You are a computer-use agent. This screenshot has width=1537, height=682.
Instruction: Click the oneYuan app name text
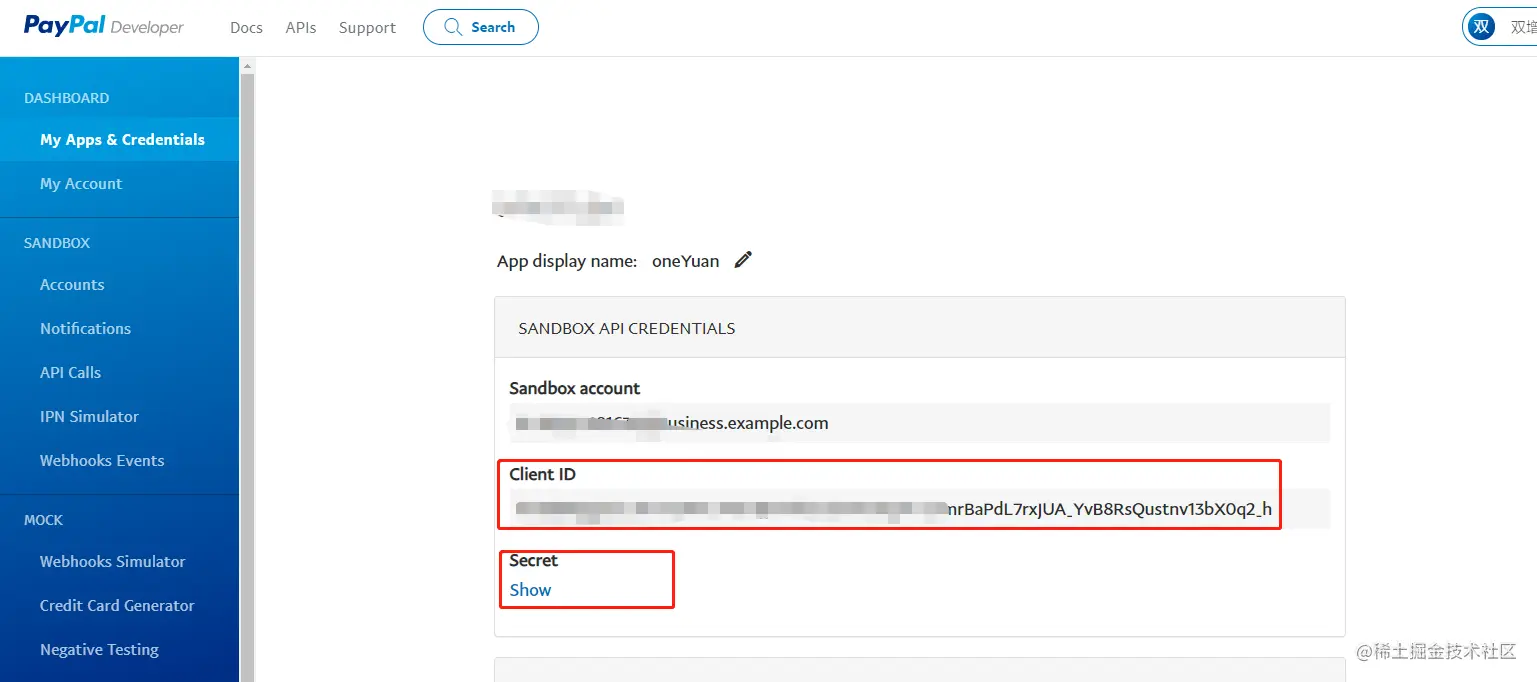click(685, 261)
